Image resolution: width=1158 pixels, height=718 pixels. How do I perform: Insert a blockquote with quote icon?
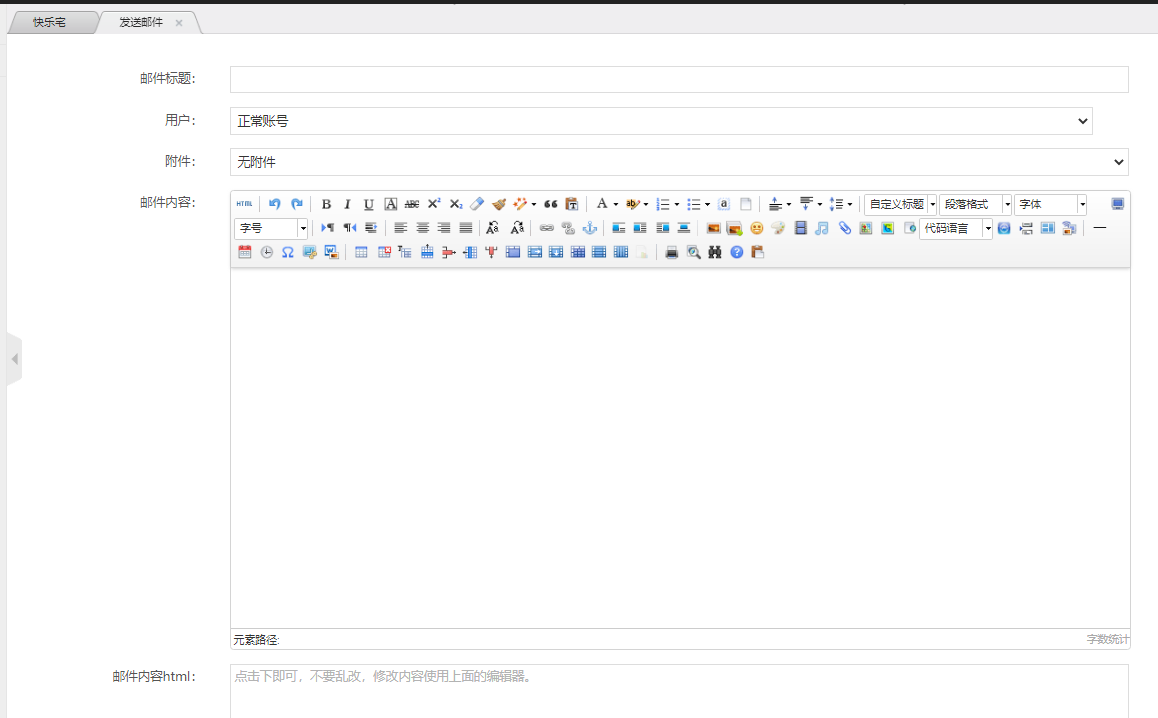(550, 204)
